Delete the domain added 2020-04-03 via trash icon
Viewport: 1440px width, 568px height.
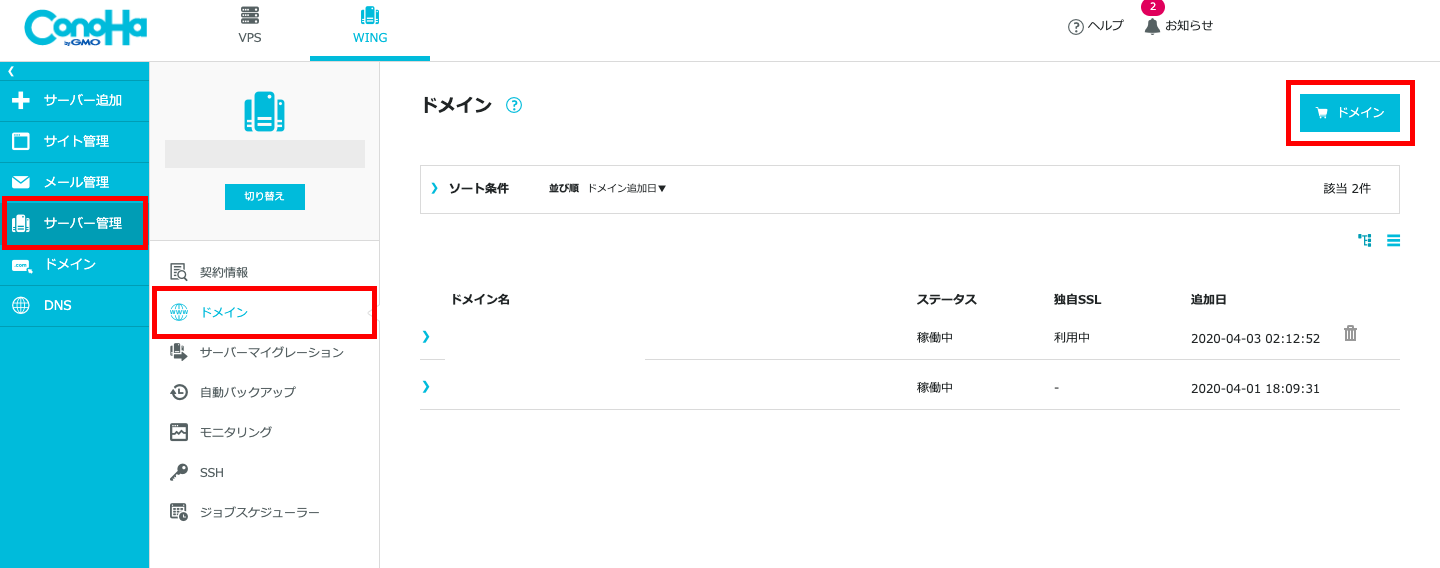pyautogui.click(x=1350, y=333)
